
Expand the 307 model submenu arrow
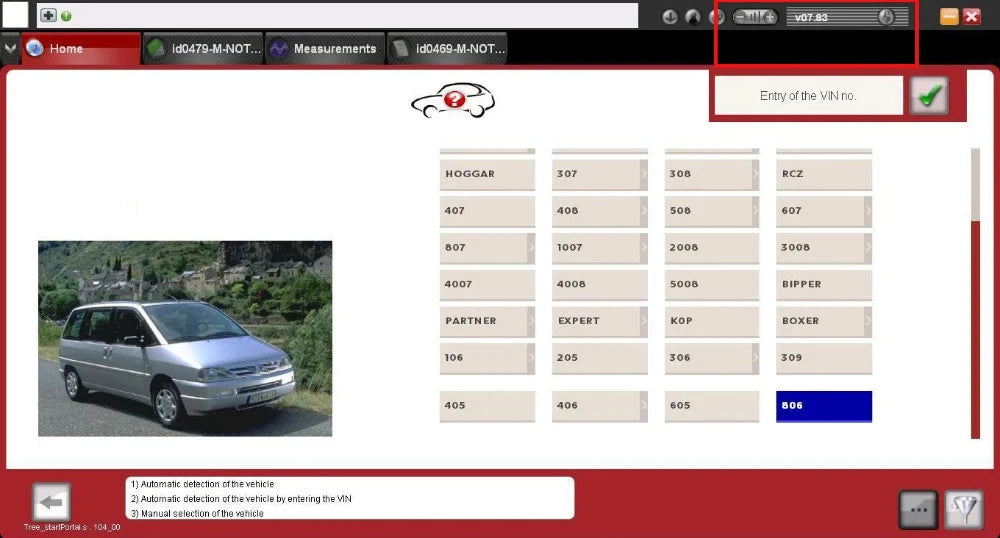tap(643, 174)
